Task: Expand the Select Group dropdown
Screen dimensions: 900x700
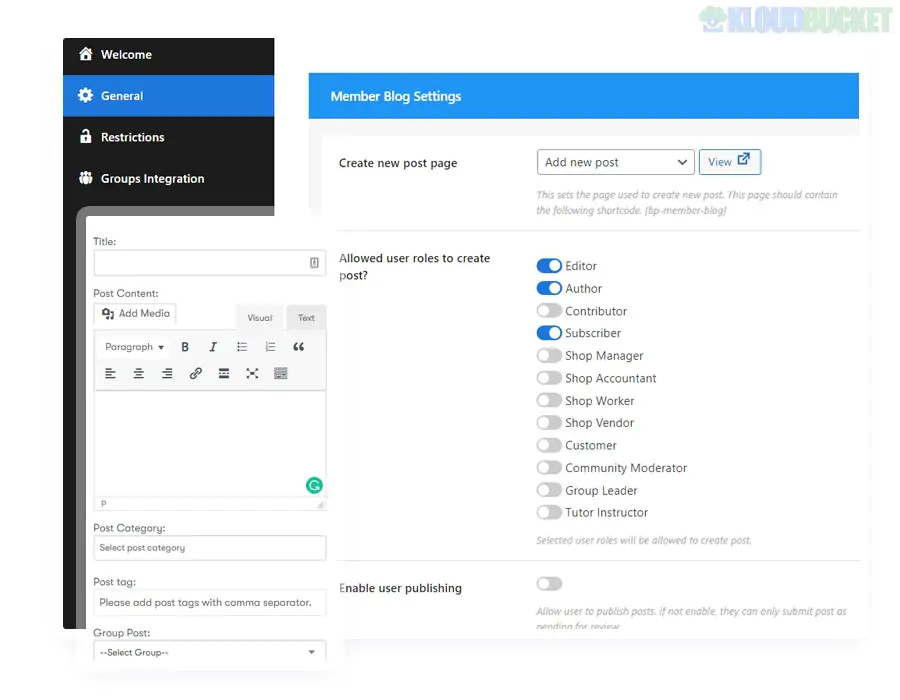Action: pos(209,651)
